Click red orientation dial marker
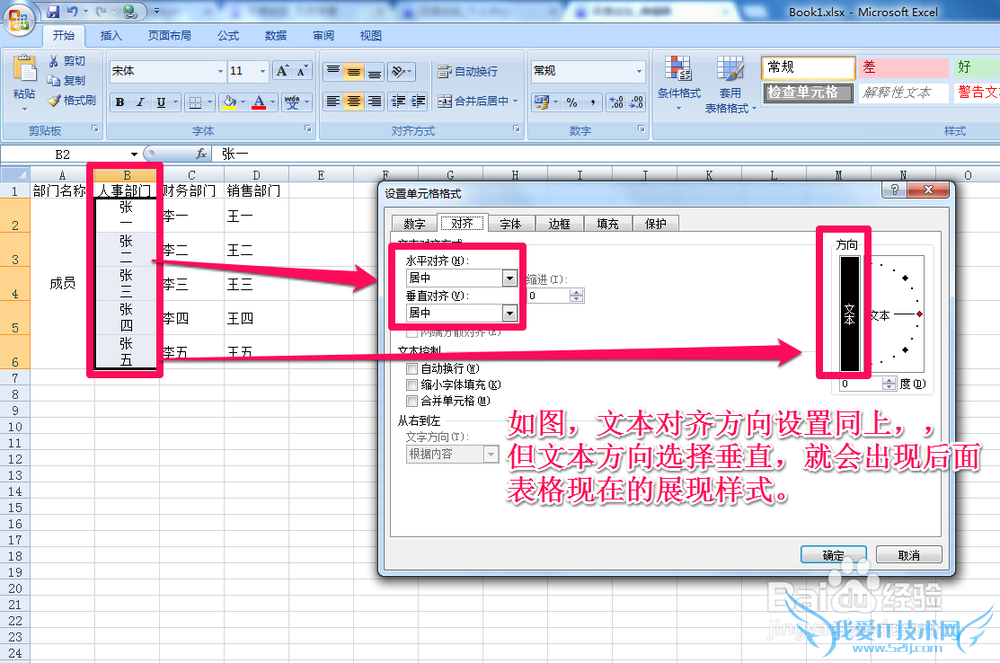Screen dimensions: 1000x663 pos(919,314)
